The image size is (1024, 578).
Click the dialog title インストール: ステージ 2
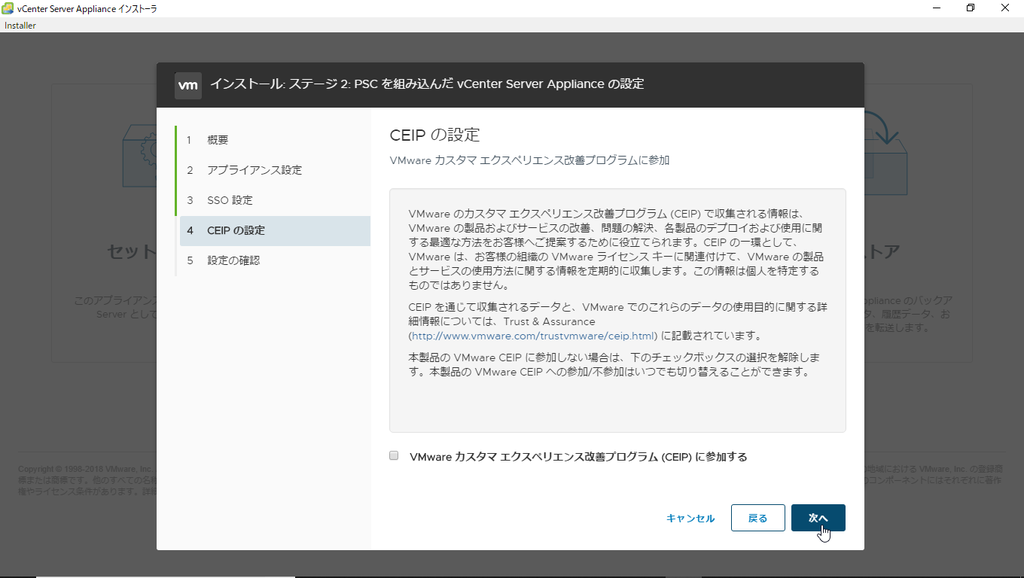(x=427, y=84)
